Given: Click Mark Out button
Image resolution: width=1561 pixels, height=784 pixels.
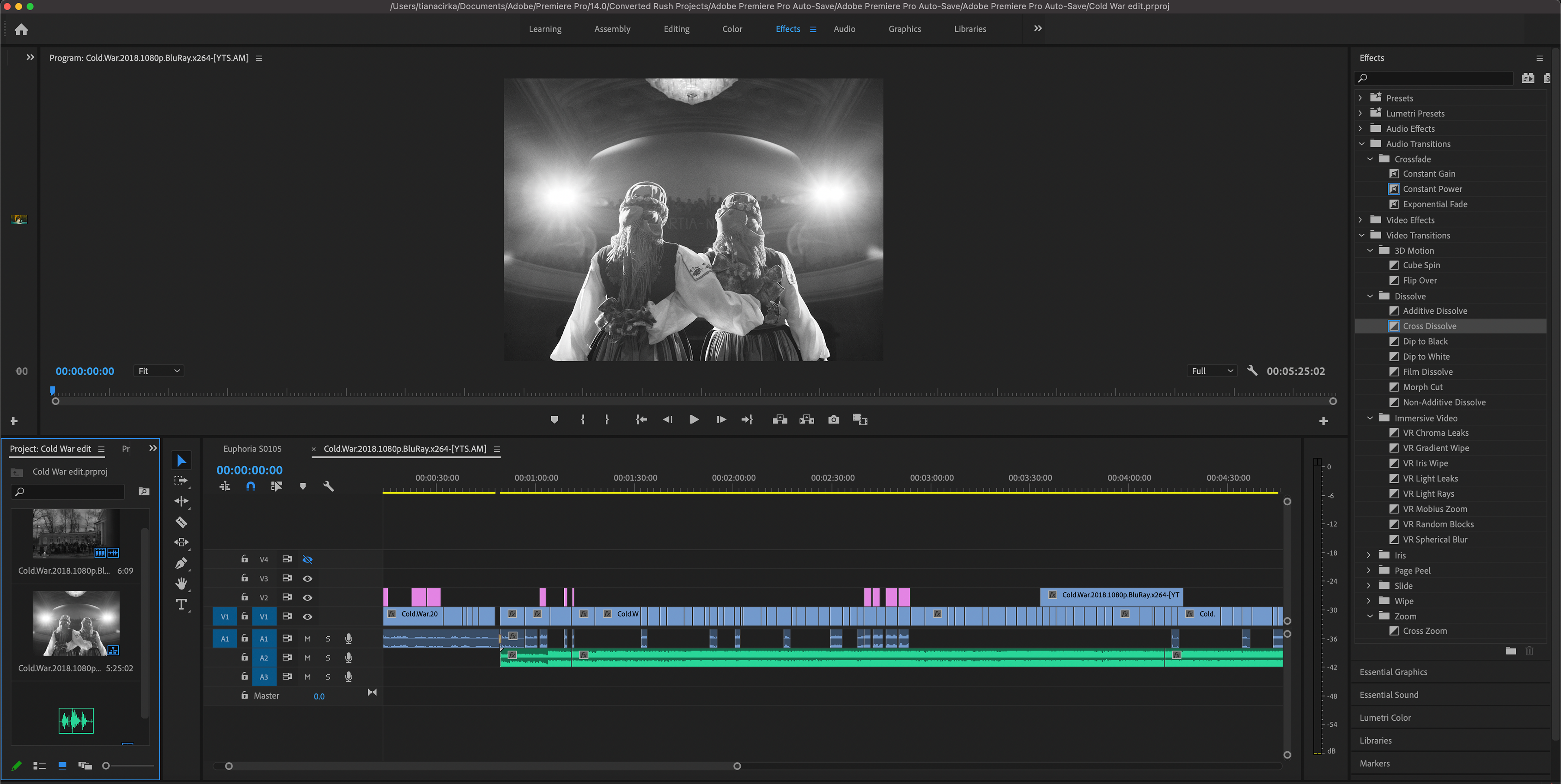Looking at the screenshot, I should point(607,419).
